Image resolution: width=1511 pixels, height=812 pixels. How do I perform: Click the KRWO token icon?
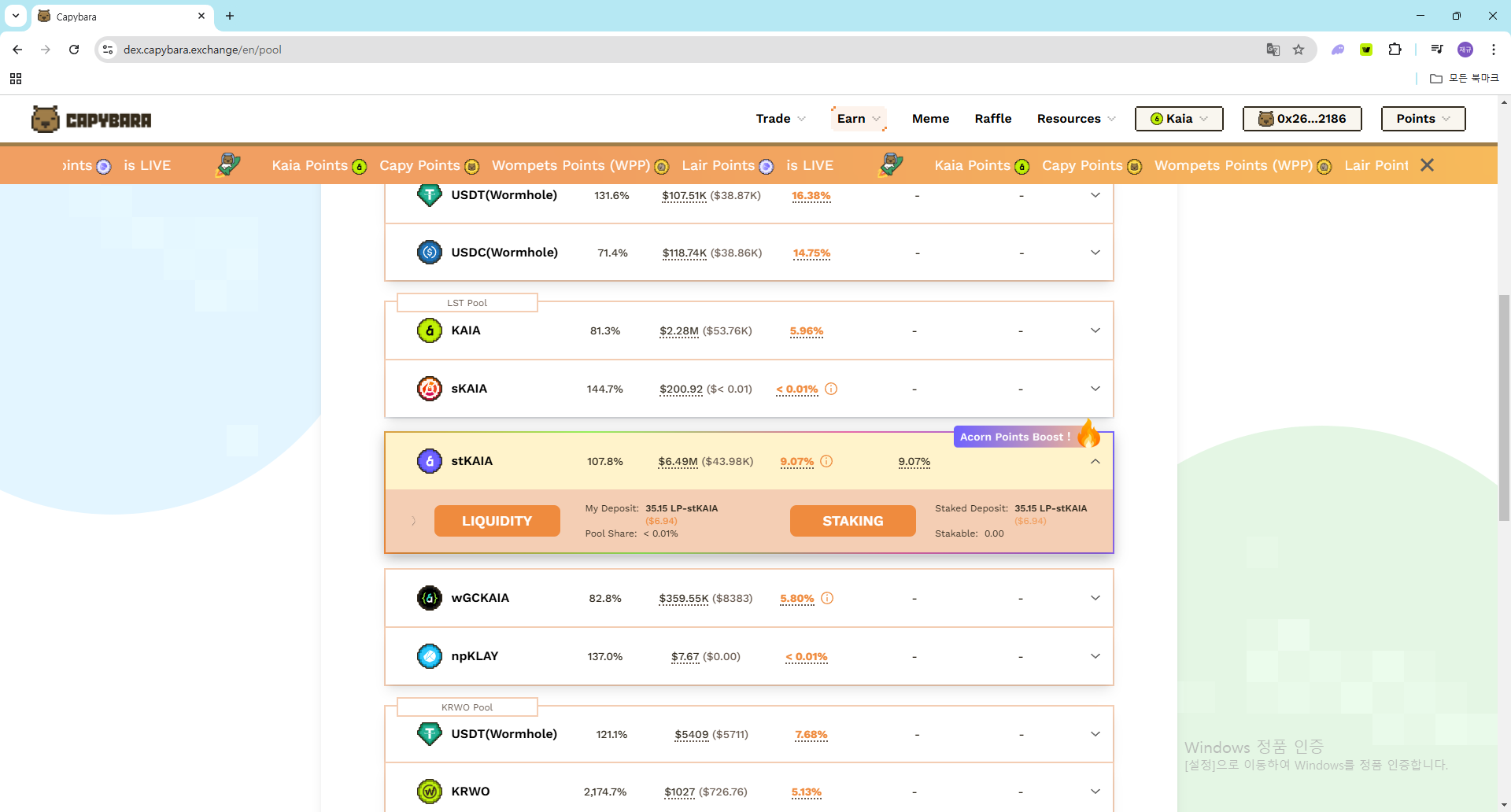tap(429, 792)
